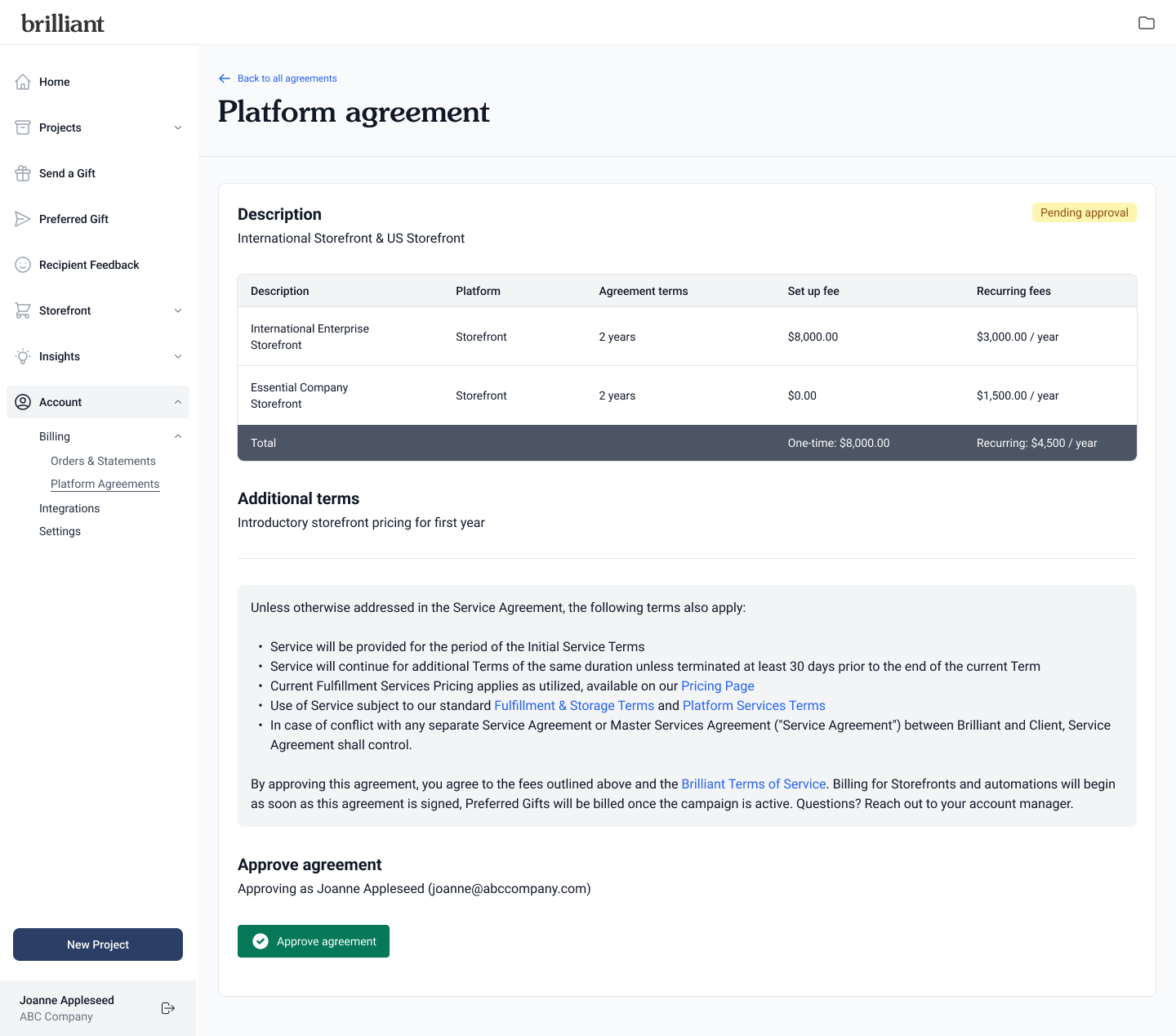Click the Projects archive box icon
This screenshot has height=1036, width=1176.
[23, 127]
